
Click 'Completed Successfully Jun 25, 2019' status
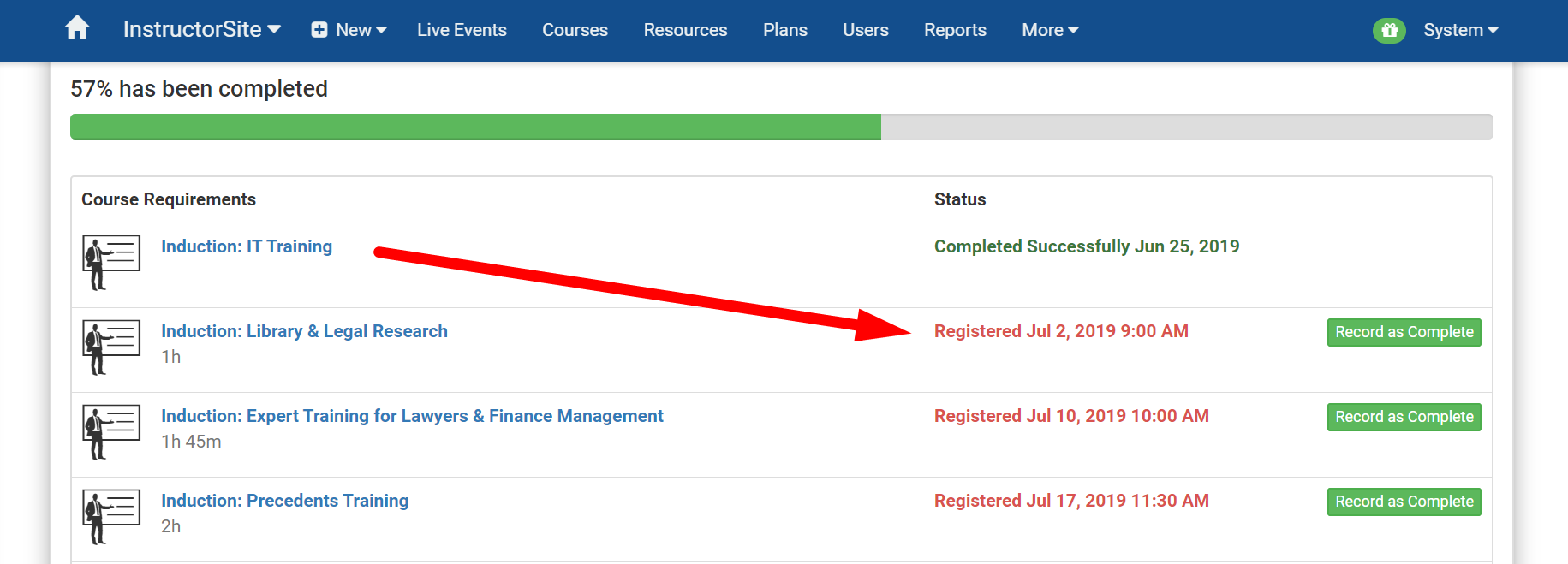tap(1087, 246)
